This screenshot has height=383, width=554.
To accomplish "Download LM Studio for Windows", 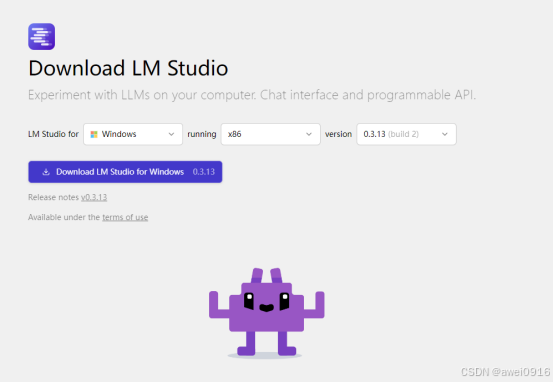I will [x=125, y=172].
